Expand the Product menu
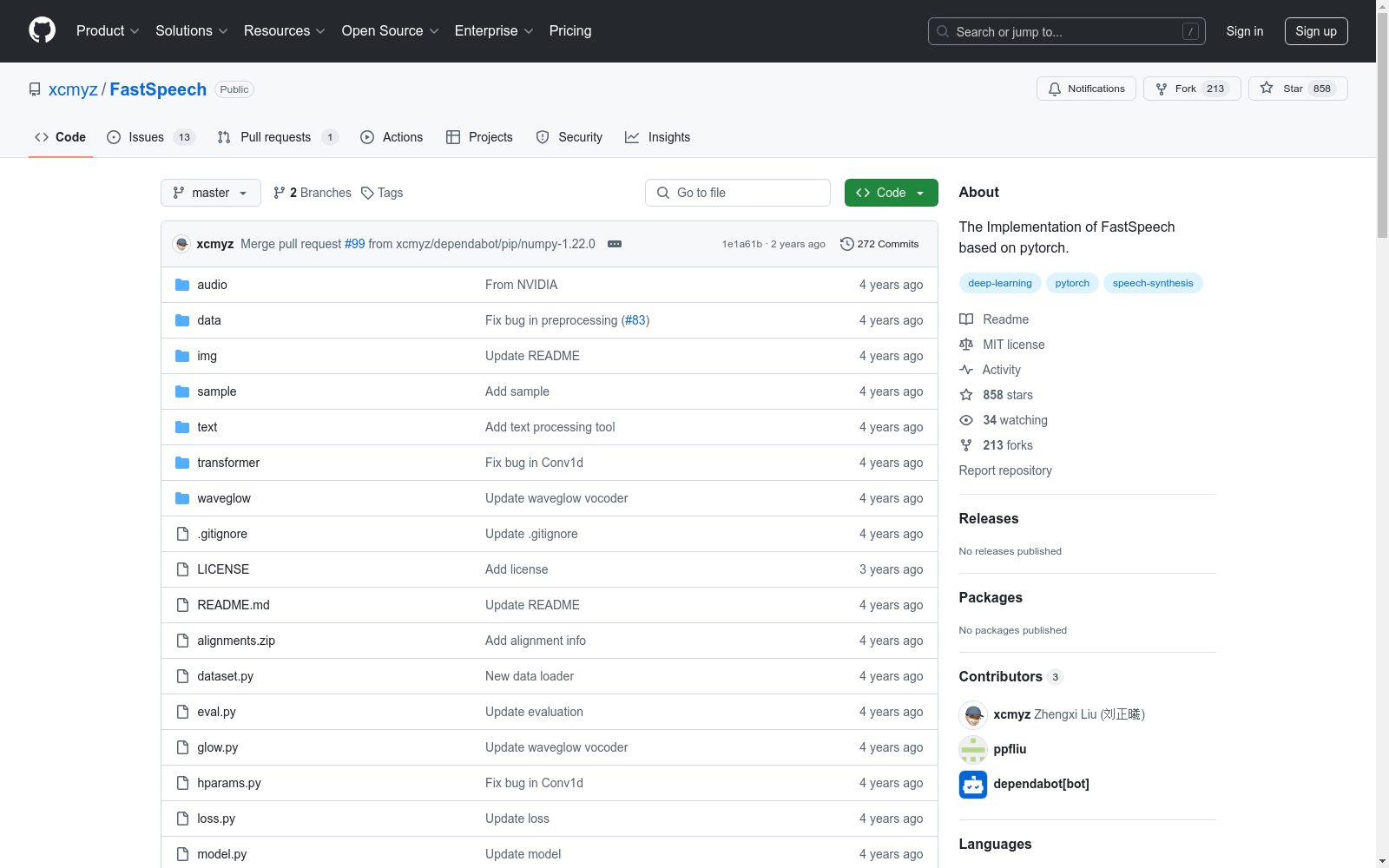This screenshot has width=1389, height=868. click(108, 30)
